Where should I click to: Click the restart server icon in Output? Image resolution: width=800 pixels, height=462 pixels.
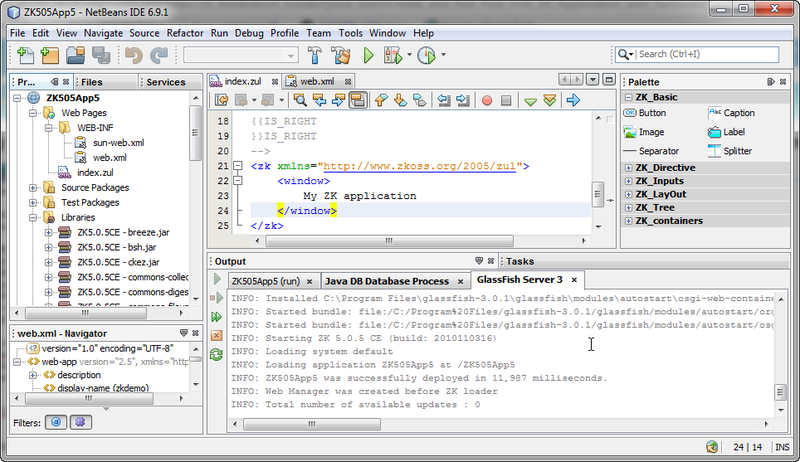(216, 354)
